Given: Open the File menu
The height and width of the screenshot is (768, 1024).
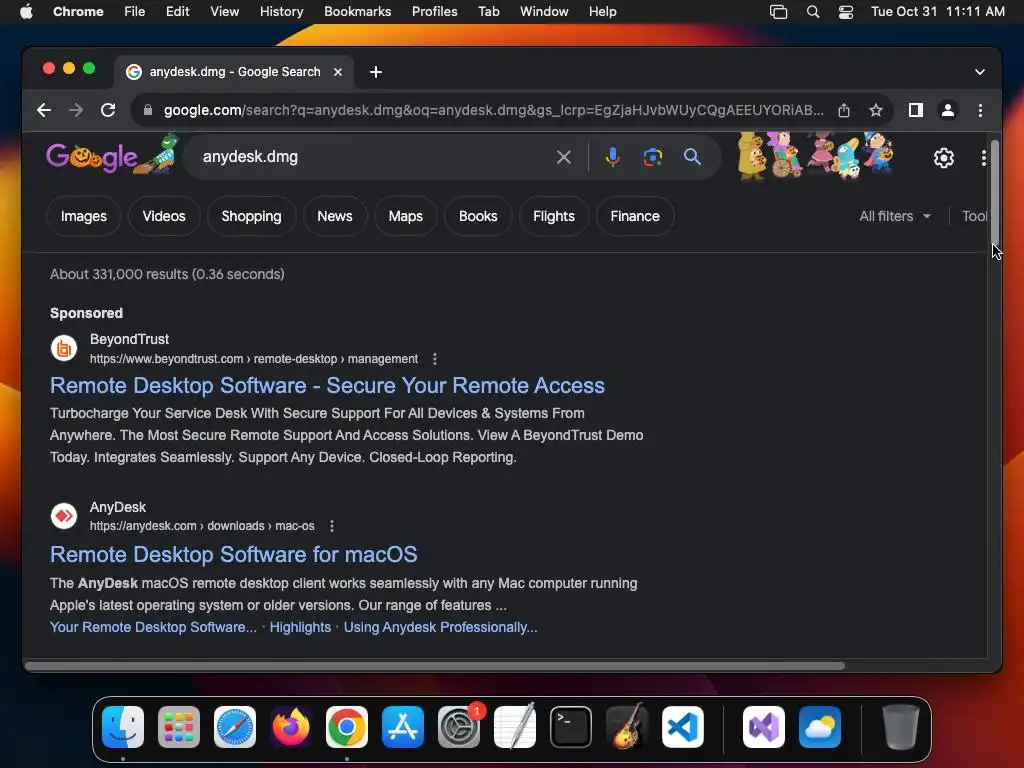Looking at the screenshot, I should click(135, 12).
